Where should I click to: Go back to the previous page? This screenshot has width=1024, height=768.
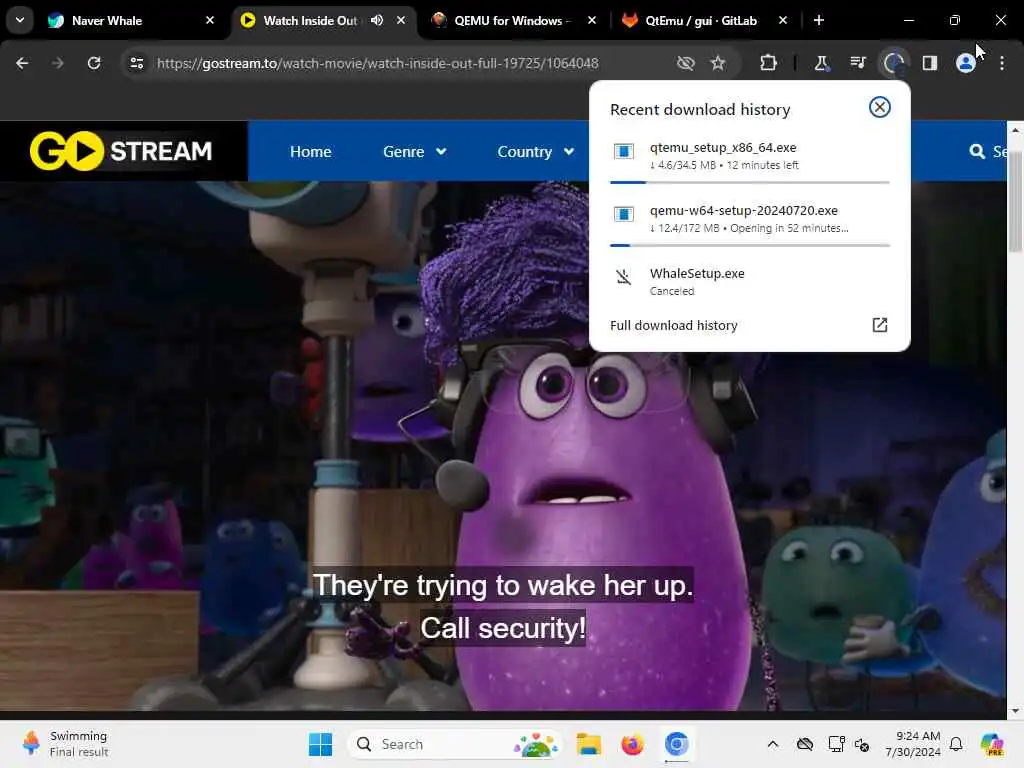[x=22, y=63]
